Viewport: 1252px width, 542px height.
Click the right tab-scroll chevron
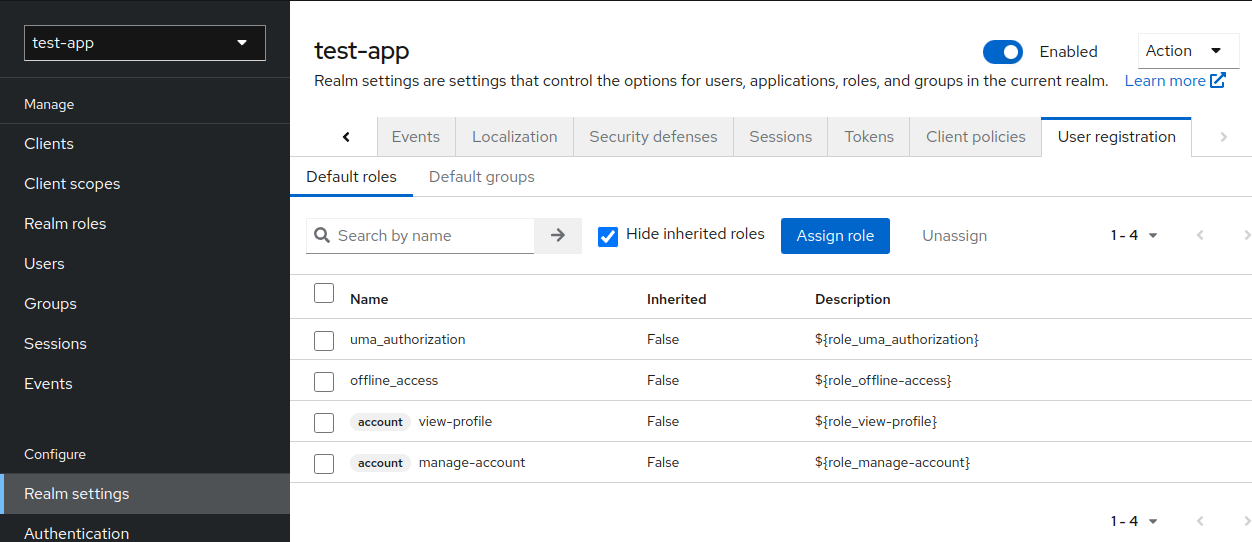click(1223, 137)
